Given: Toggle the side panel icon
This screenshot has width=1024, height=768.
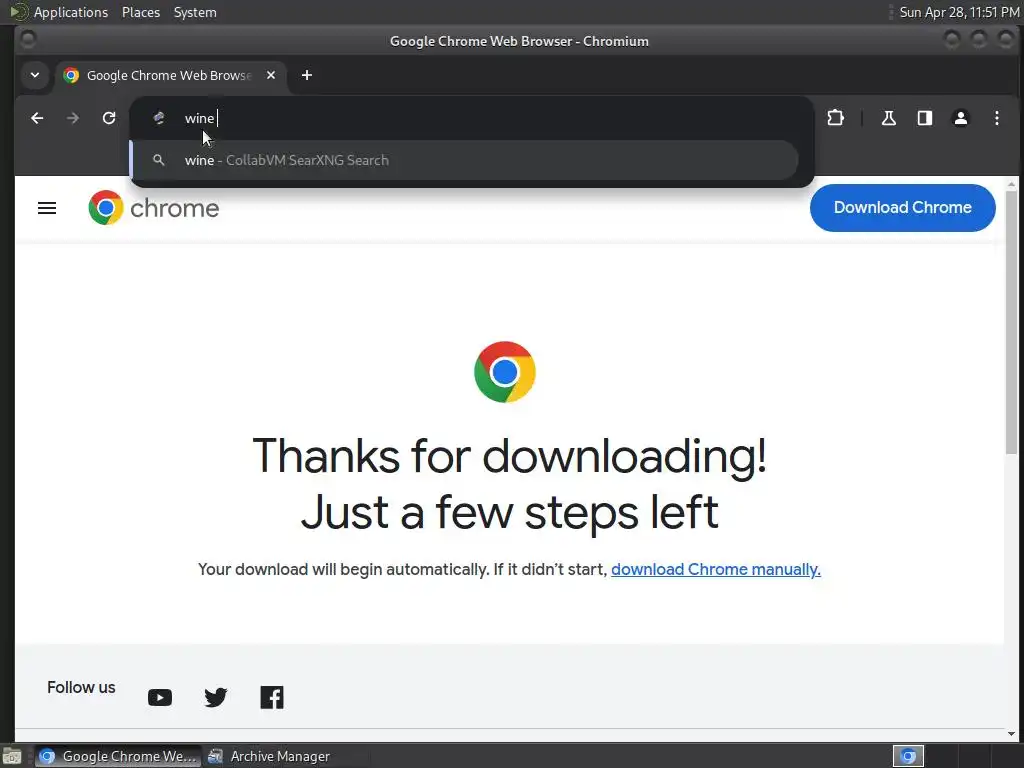Looking at the screenshot, I should tap(925, 118).
